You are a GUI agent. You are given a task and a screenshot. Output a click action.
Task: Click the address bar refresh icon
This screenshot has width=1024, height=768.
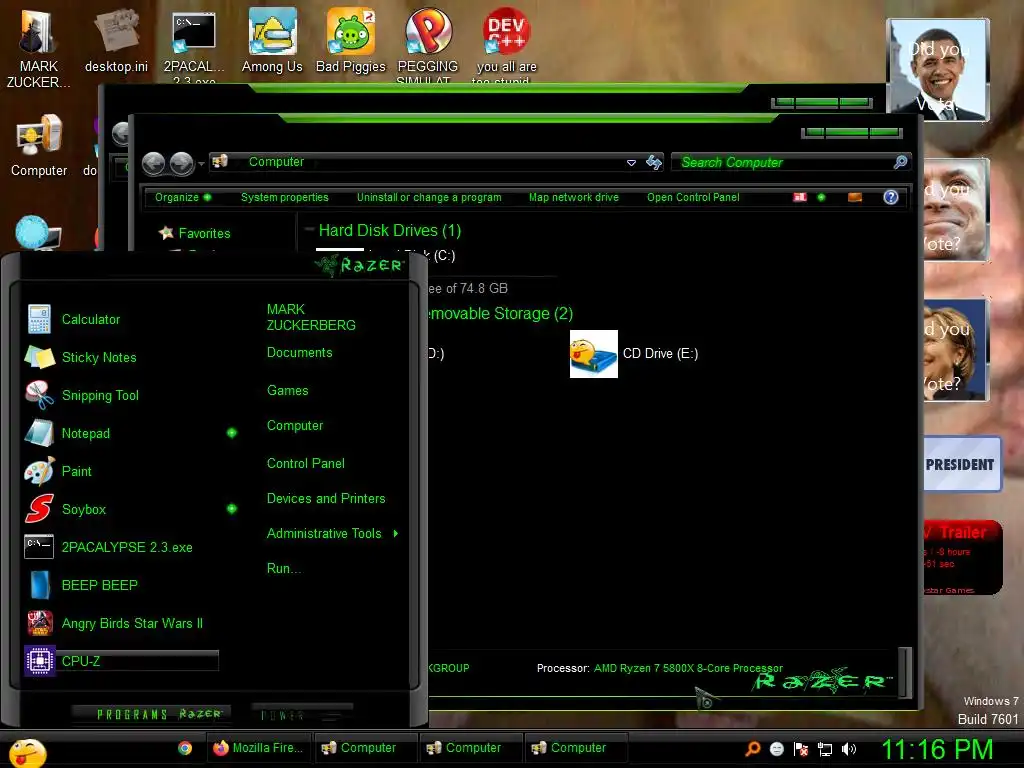click(654, 162)
